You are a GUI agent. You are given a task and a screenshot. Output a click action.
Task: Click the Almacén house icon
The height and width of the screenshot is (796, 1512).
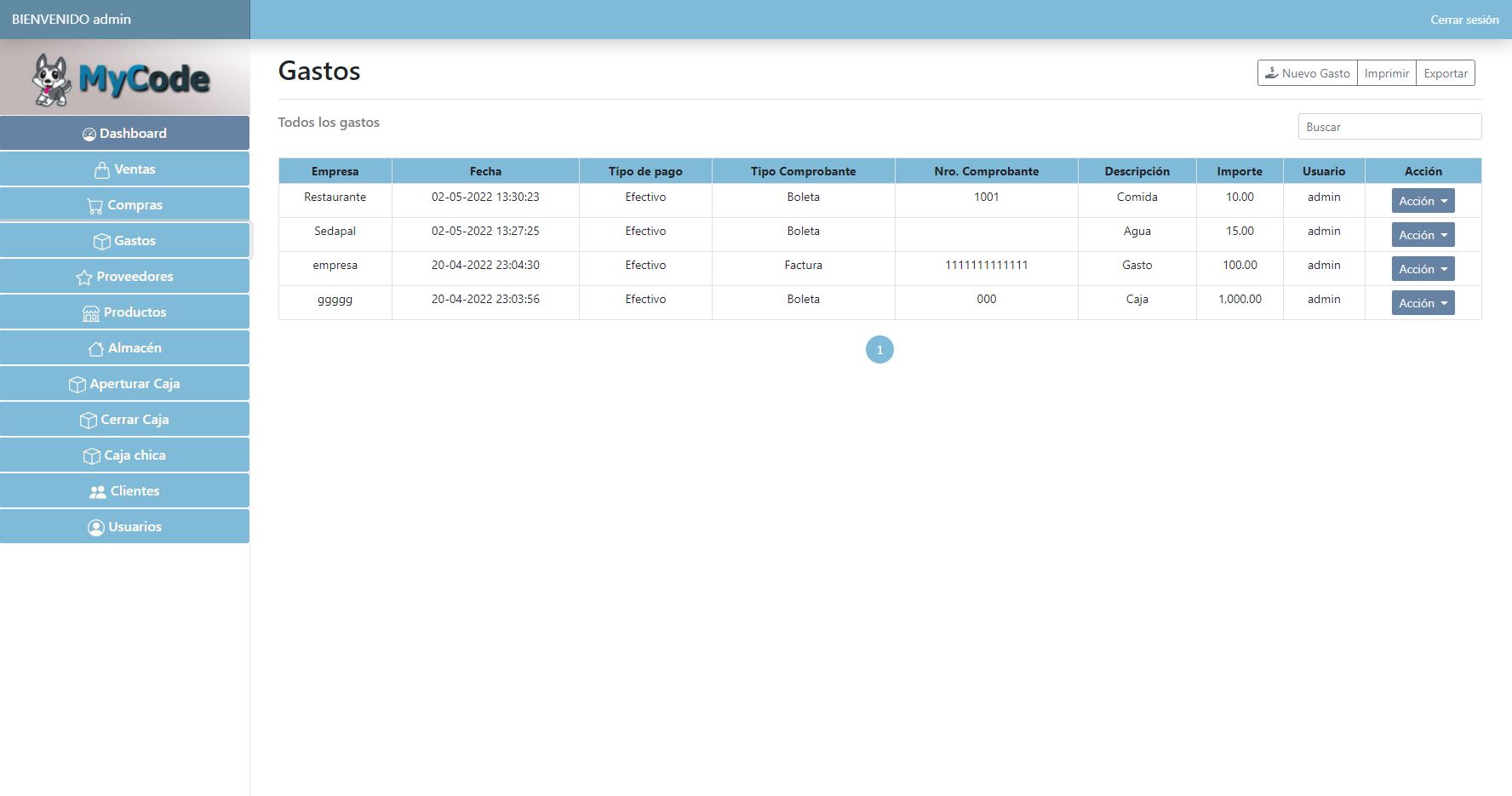click(x=95, y=349)
